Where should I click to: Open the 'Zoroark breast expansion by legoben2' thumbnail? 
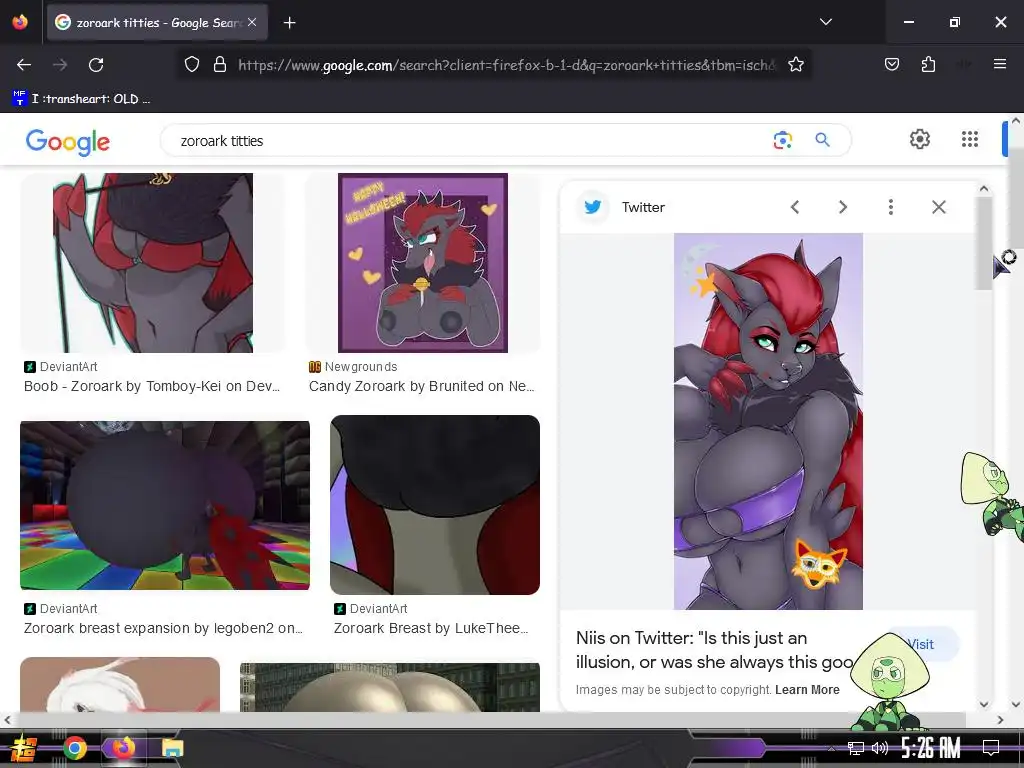[165, 505]
